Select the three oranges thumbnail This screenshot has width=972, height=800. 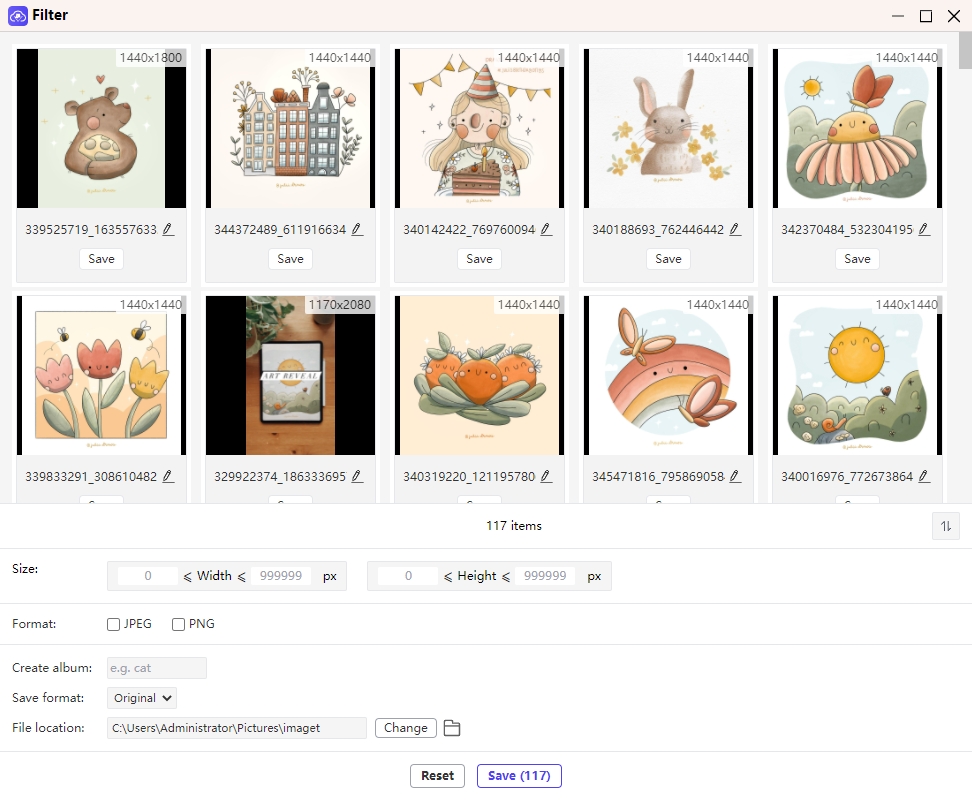[x=480, y=376]
